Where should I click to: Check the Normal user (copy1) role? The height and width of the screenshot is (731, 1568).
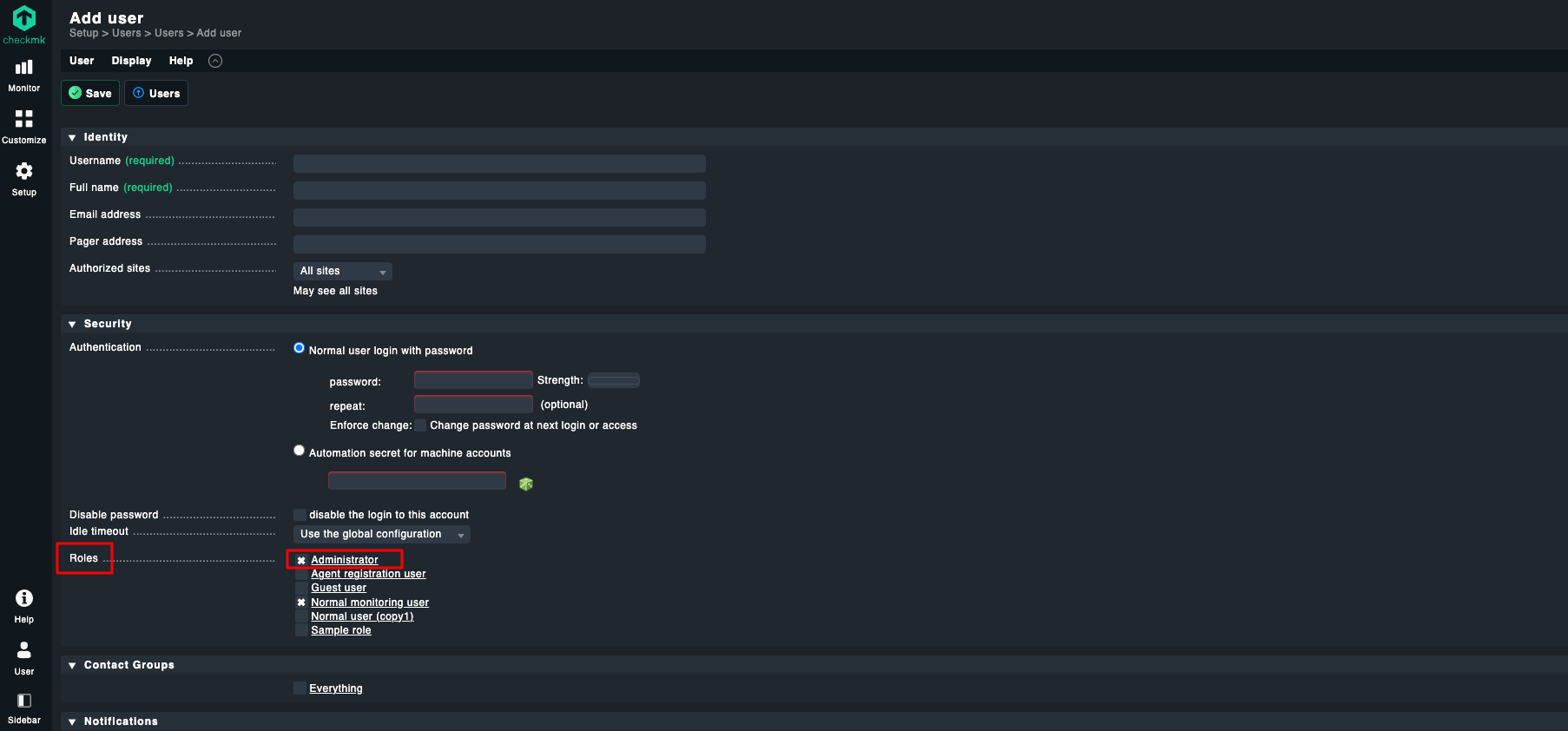coord(301,616)
